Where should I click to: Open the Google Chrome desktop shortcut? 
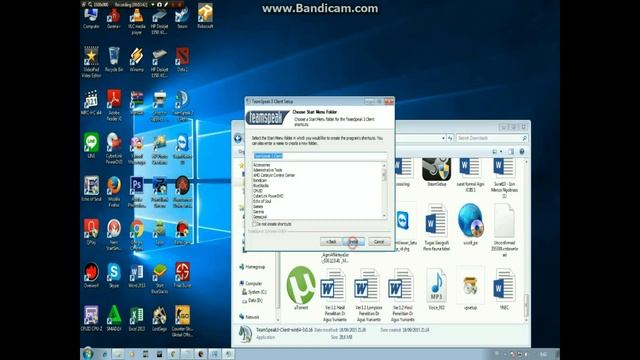coord(137,235)
